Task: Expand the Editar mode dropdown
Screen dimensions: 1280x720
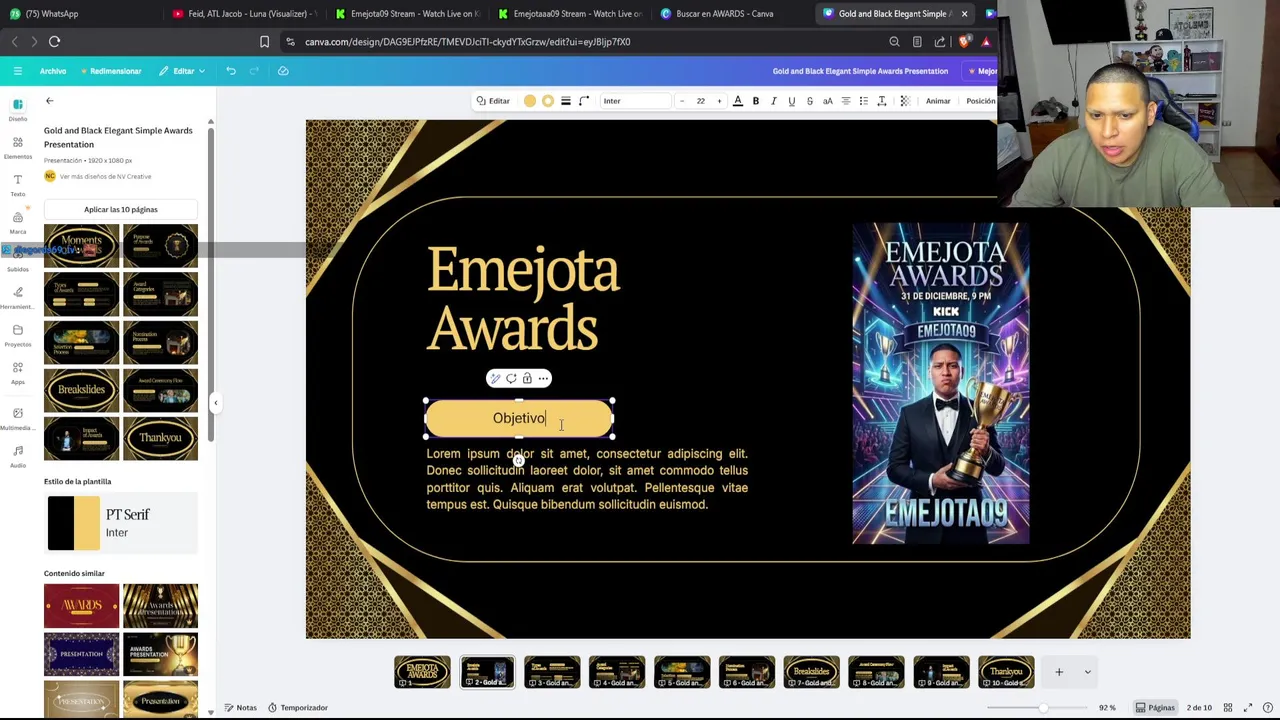Action: [182, 71]
